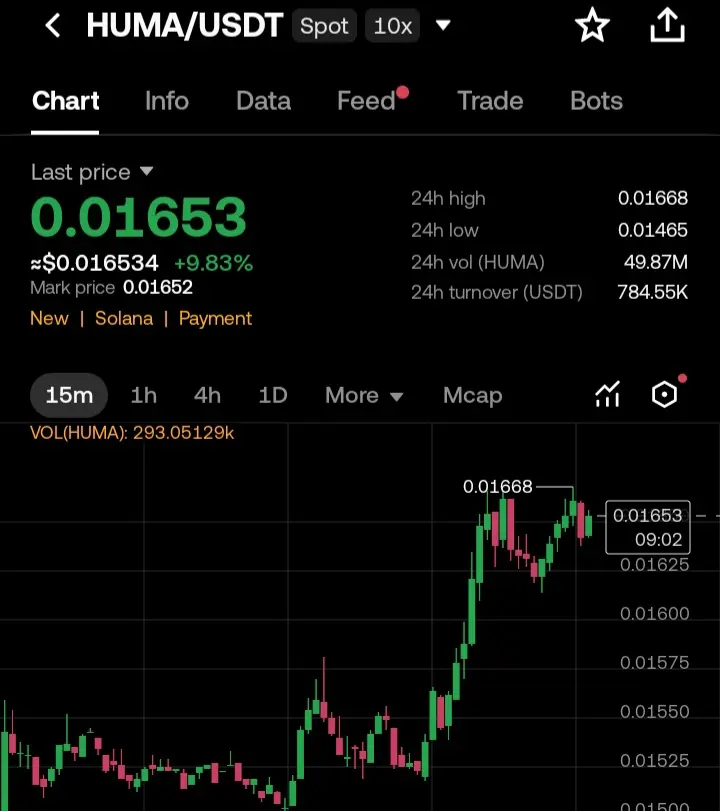Select the 15m timeframe
This screenshot has width=720, height=811.
(69, 395)
